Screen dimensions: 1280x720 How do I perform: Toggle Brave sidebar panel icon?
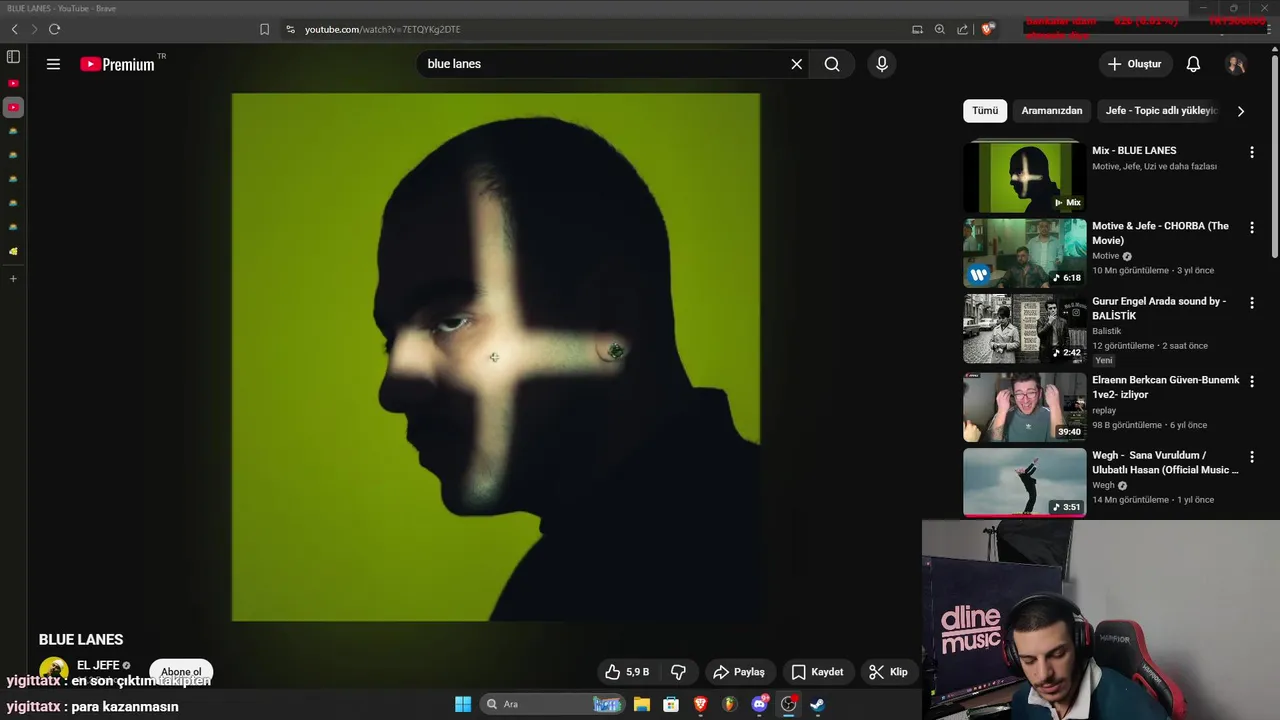[13, 57]
